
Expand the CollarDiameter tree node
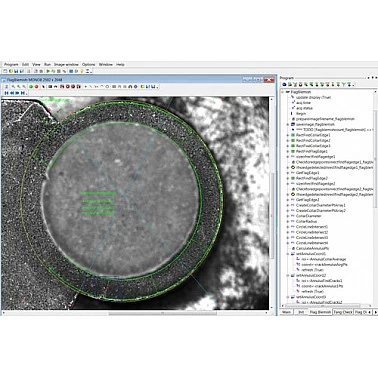(288, 216)
